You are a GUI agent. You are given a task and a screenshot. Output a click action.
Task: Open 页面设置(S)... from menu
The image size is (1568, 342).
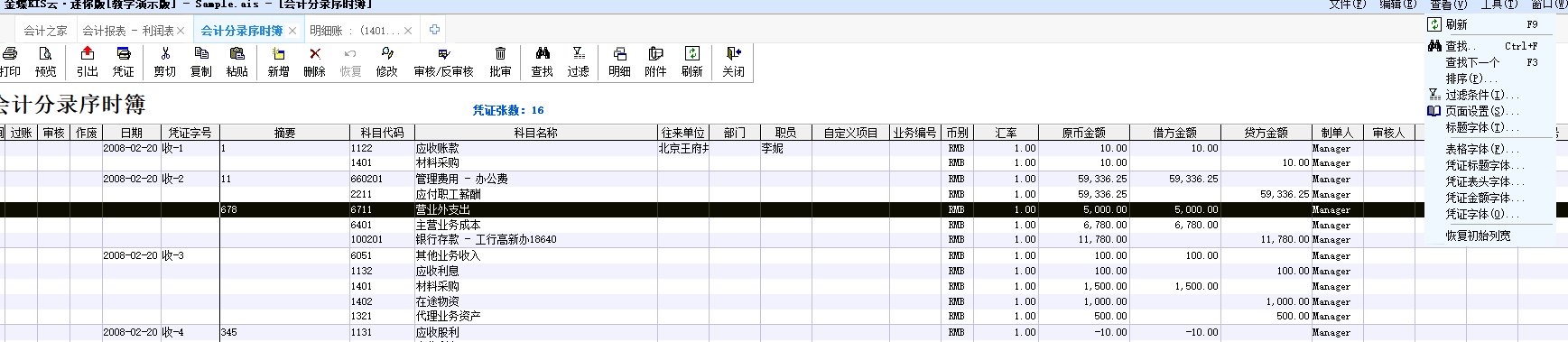click(x=1489, y=111)
